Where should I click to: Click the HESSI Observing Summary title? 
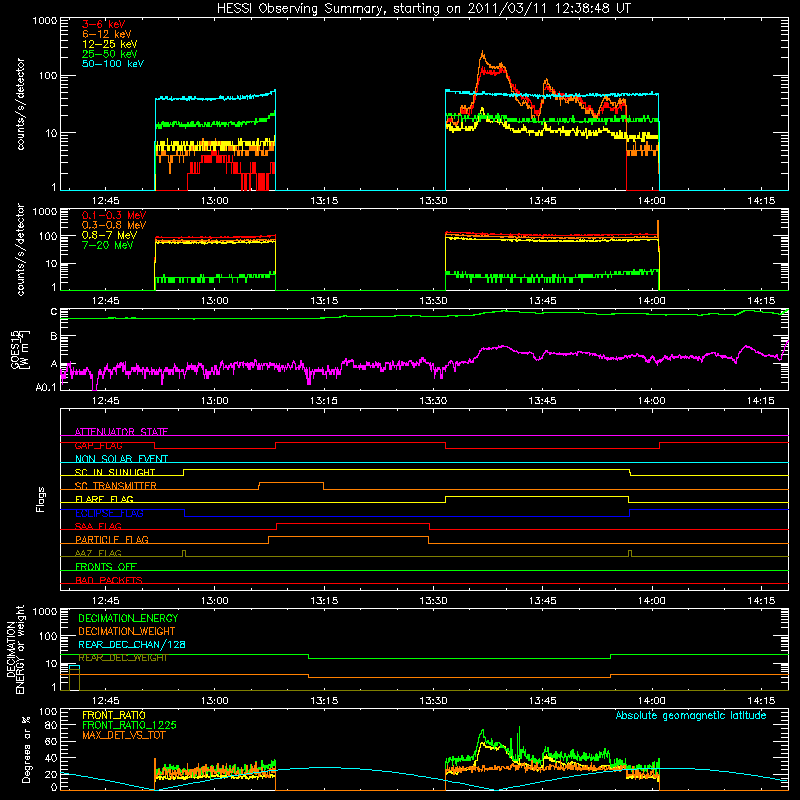click(423, 9)
